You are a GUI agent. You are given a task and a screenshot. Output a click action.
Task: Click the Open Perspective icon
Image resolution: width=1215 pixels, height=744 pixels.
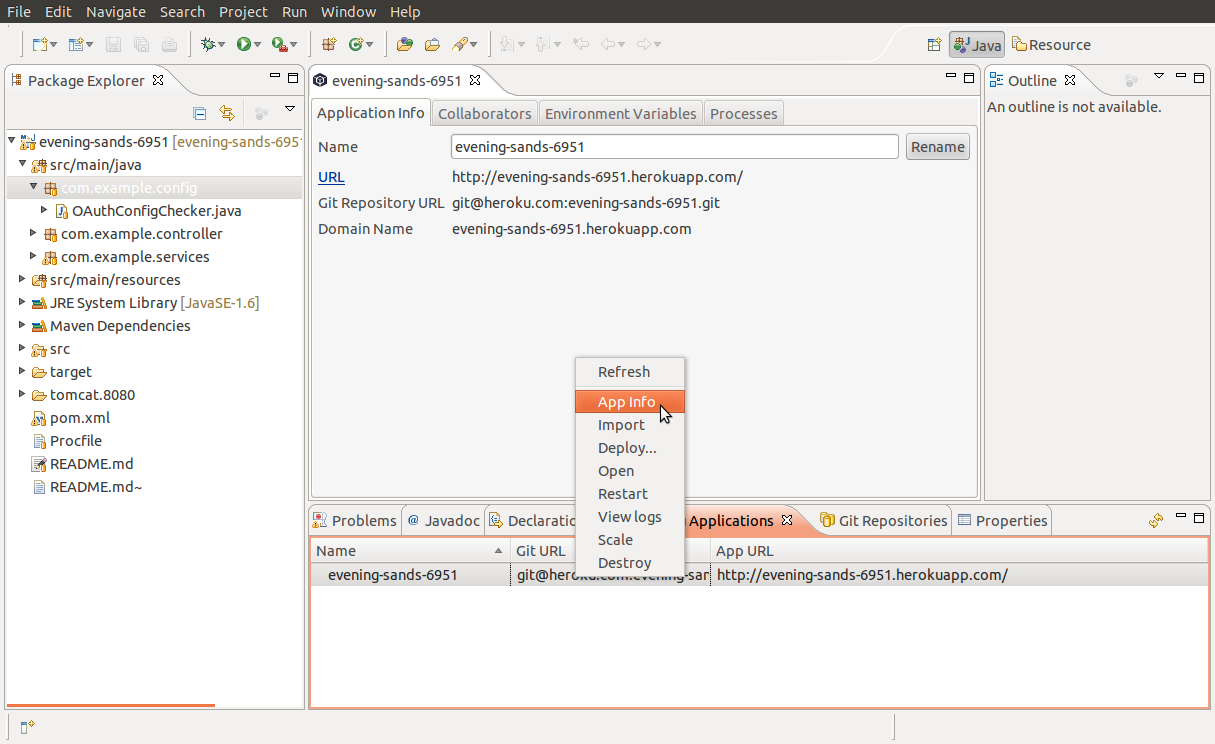click(934, 44)
